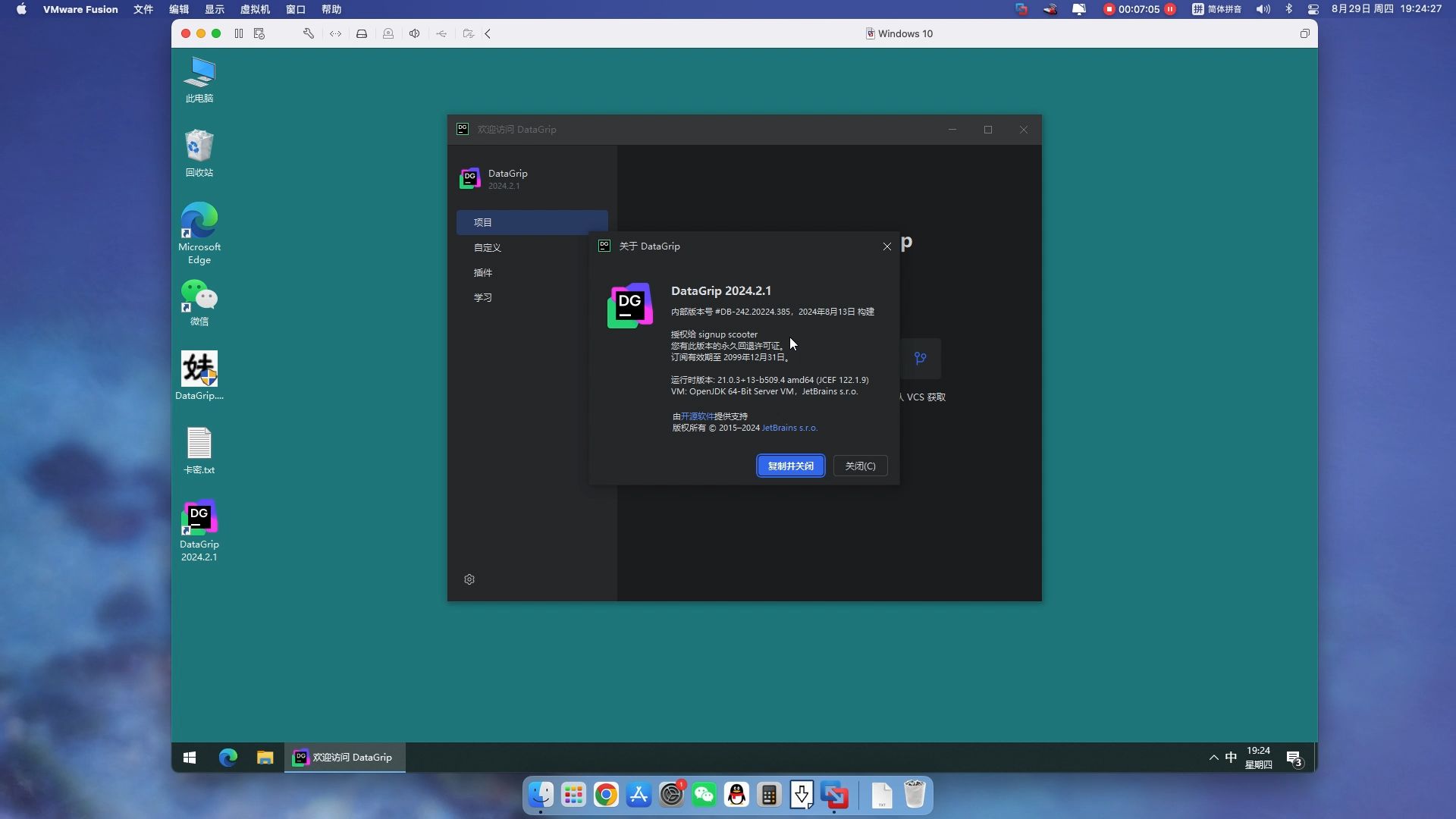Select the 卡密.txt file on desktop
The height and width of the screenshot is (819, 1456).
click(x=199, y=450)
